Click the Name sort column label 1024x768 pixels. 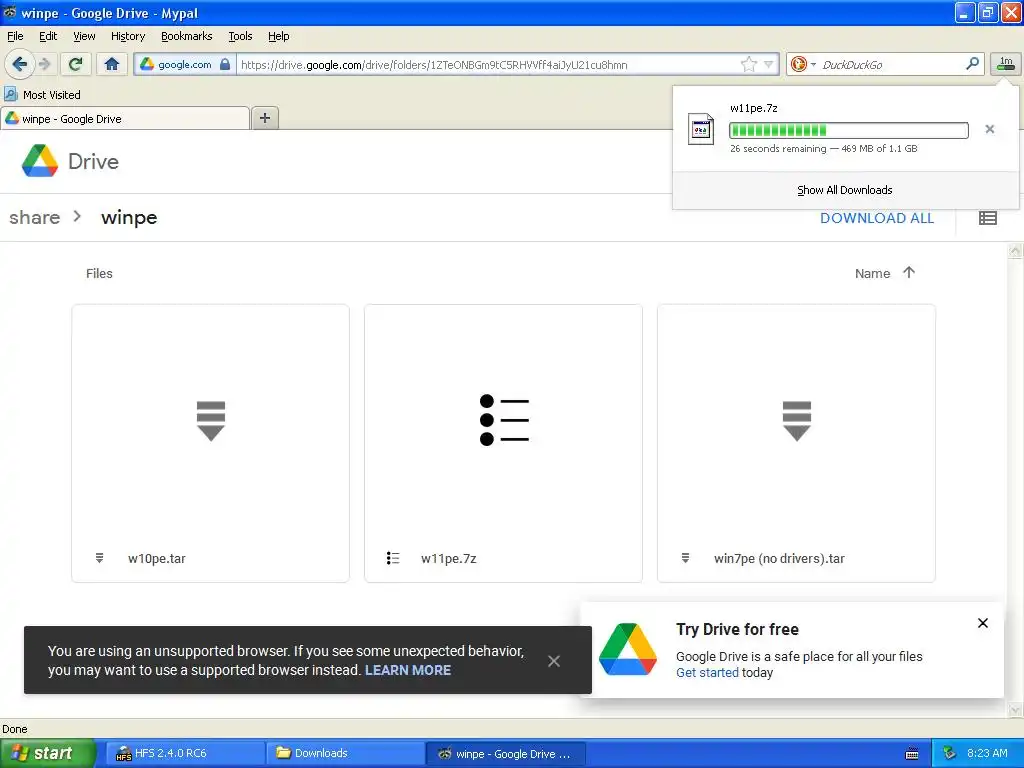[x=872, y=274]
